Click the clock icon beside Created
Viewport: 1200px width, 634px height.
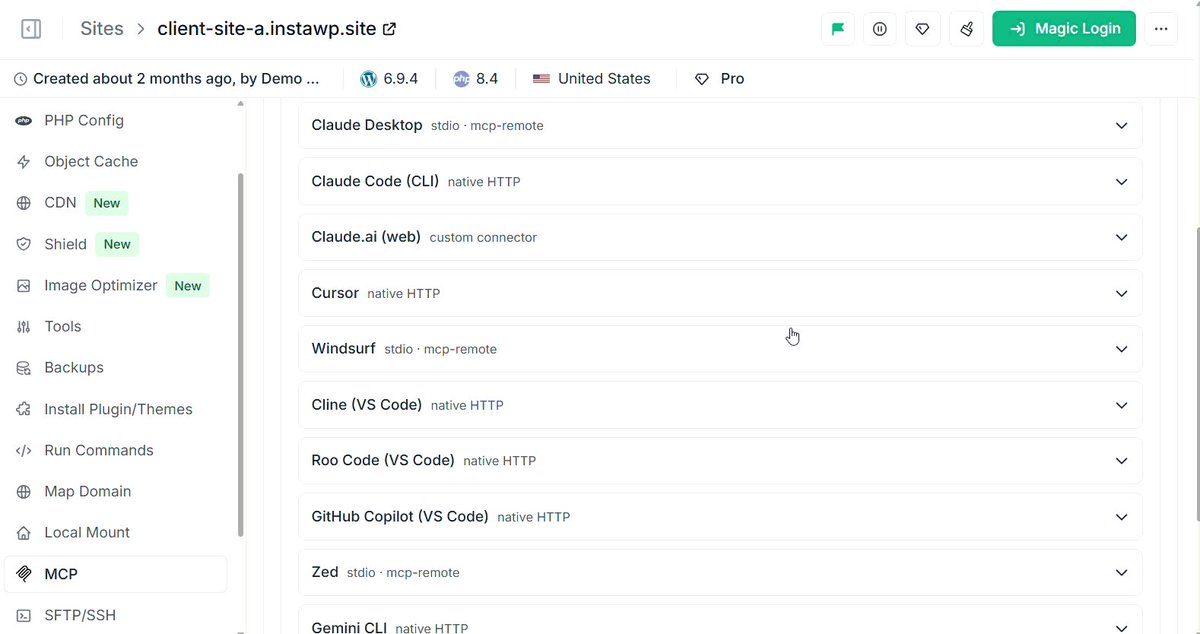21,78
